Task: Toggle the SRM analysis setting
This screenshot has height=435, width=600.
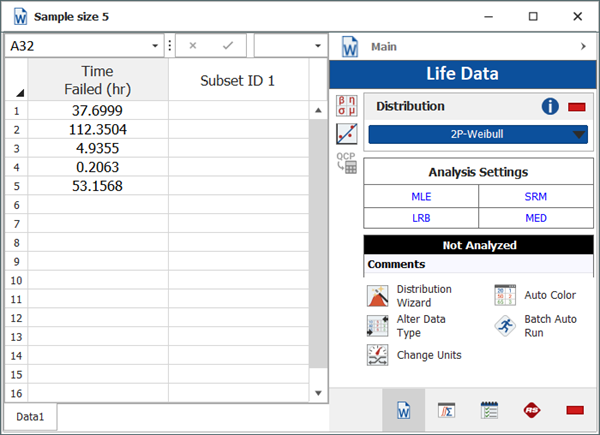Action: (536, 196)
